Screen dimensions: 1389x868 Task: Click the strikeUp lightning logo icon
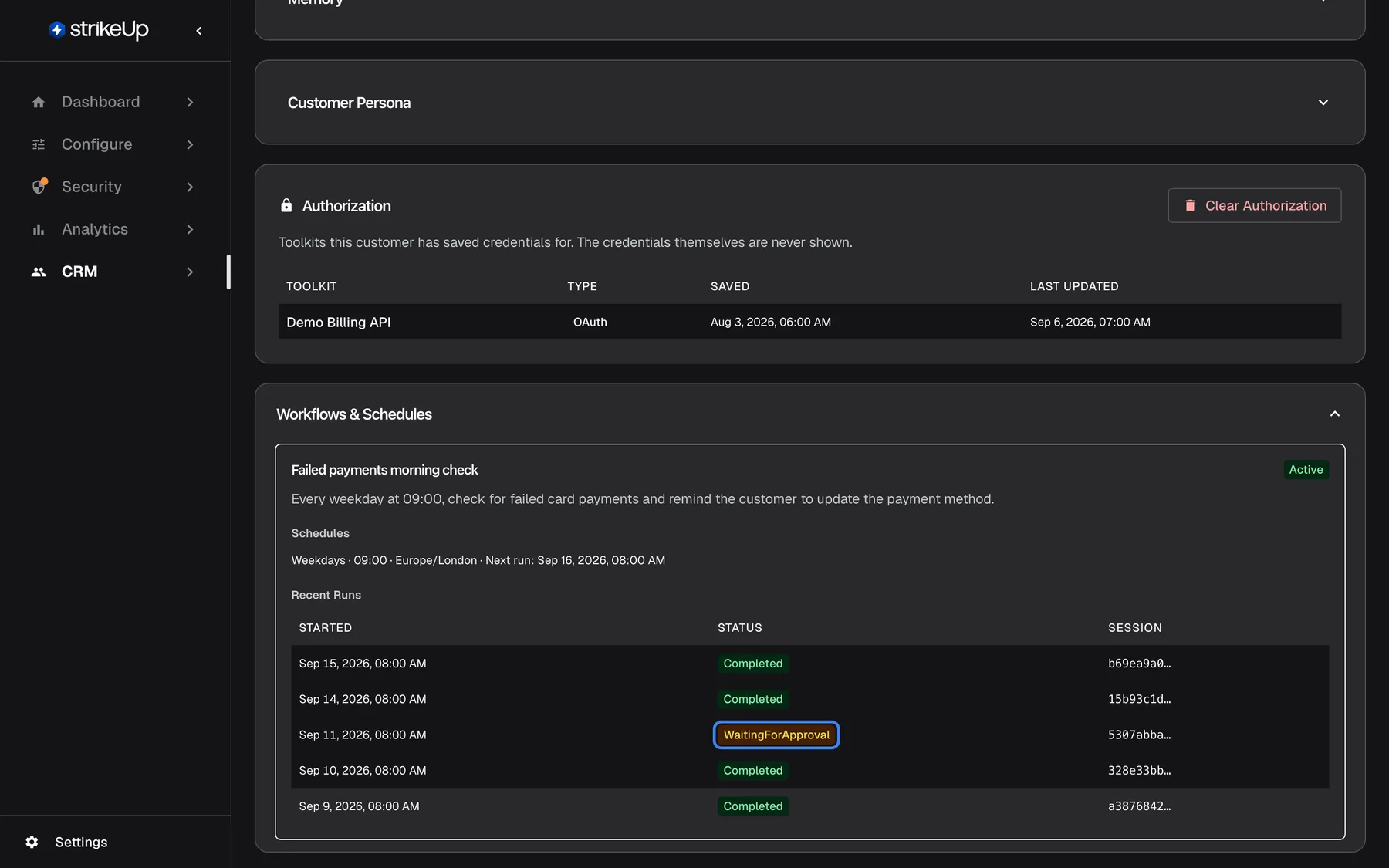[x=56, y=29]
